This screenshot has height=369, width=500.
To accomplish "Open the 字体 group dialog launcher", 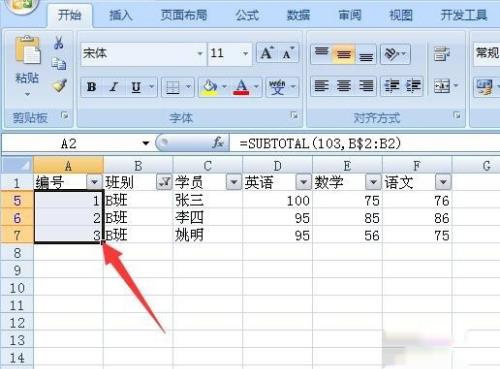I will click(294, 116).
